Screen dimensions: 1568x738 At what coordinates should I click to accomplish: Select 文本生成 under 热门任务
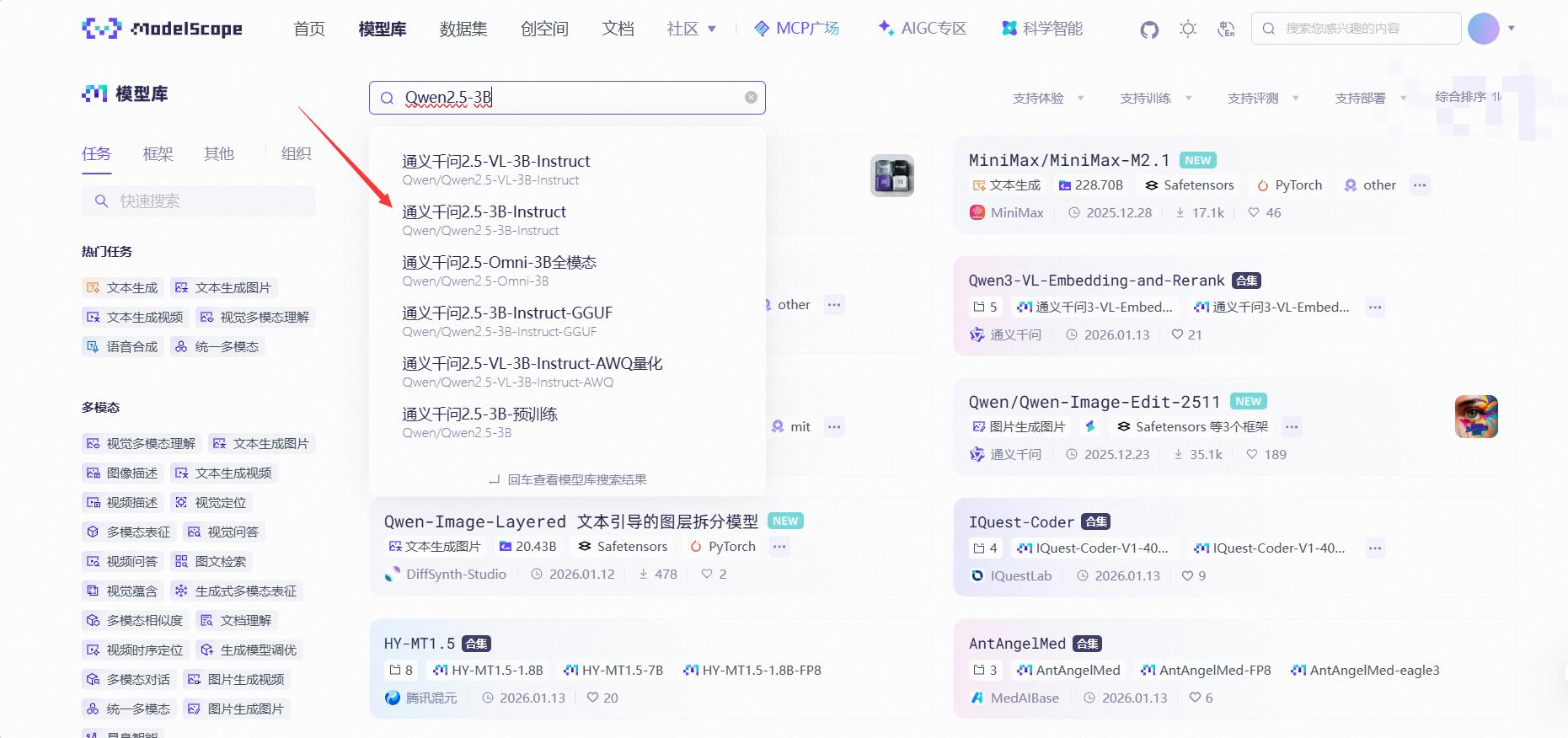pos(122,287)
